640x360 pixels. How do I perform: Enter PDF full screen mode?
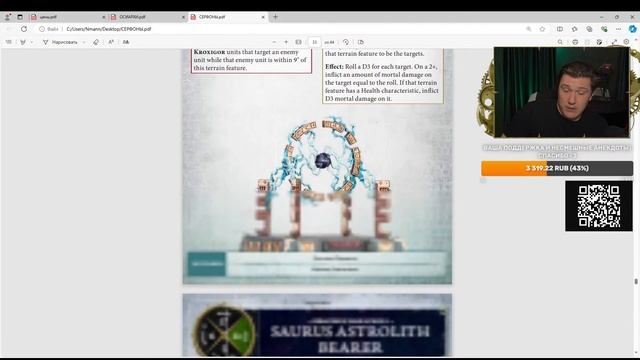coord(614,42)
